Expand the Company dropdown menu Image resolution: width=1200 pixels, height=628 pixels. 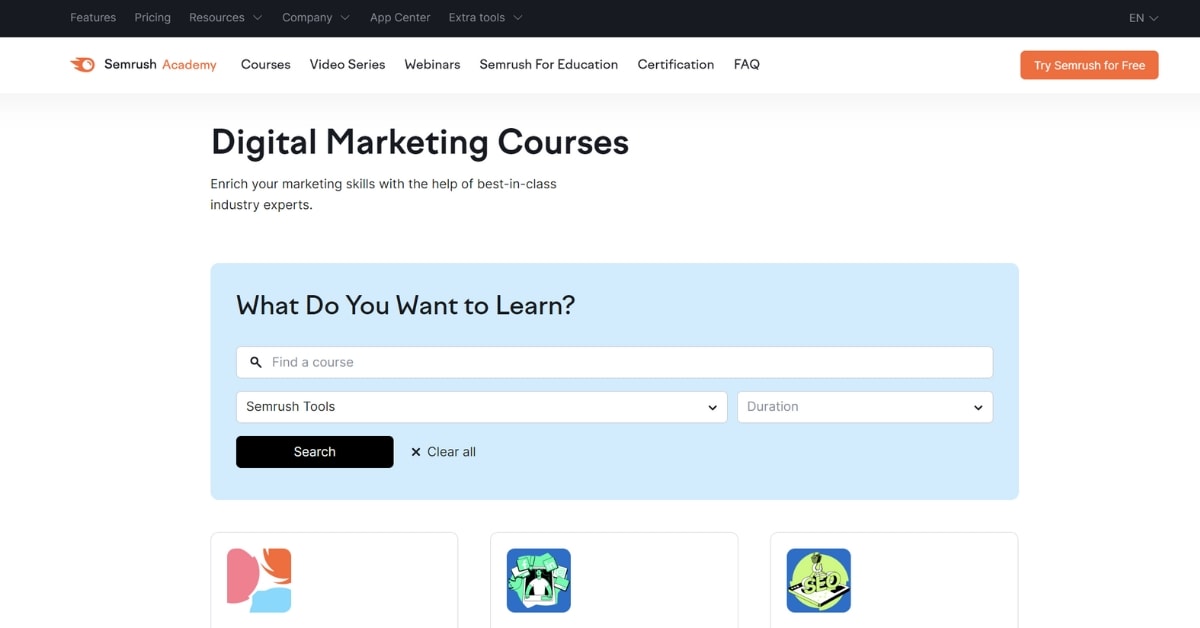tap(316, 17)
